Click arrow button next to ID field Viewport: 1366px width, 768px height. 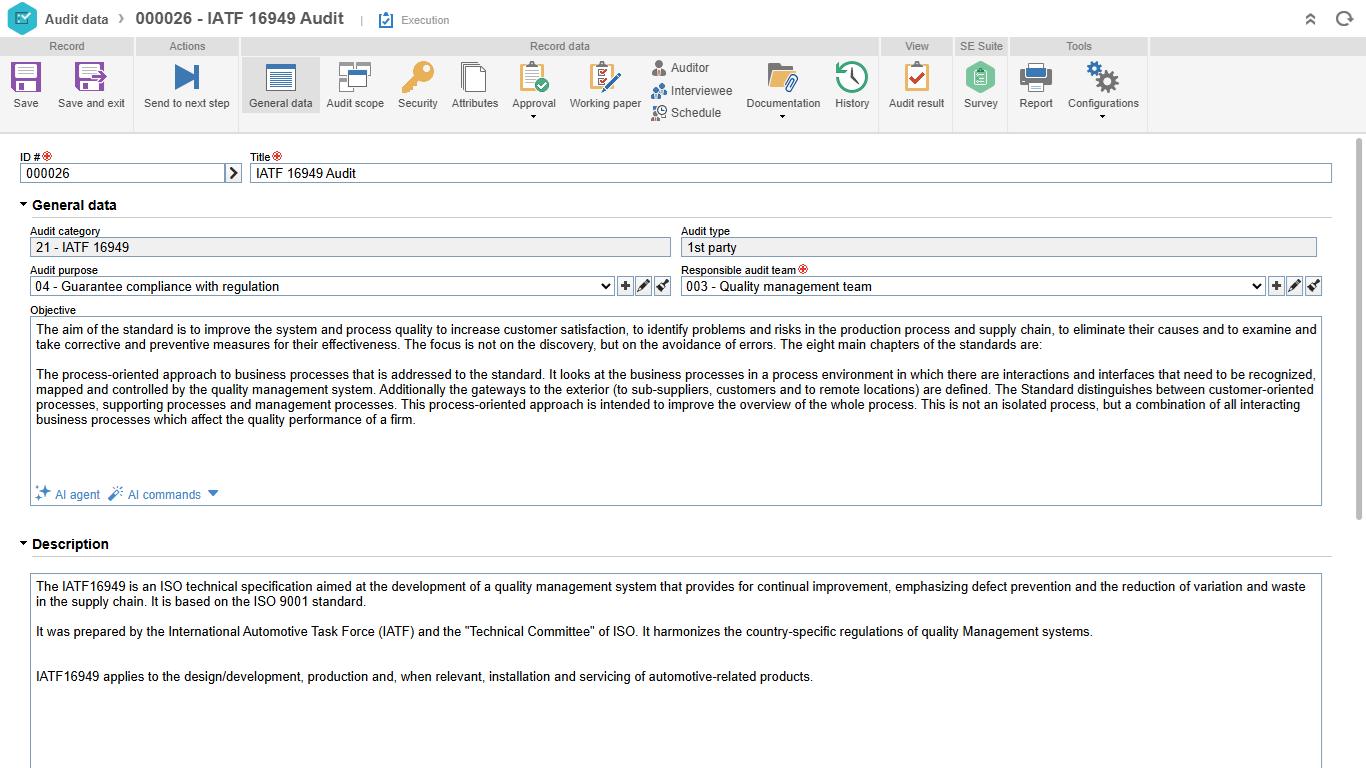pos(233,173)
